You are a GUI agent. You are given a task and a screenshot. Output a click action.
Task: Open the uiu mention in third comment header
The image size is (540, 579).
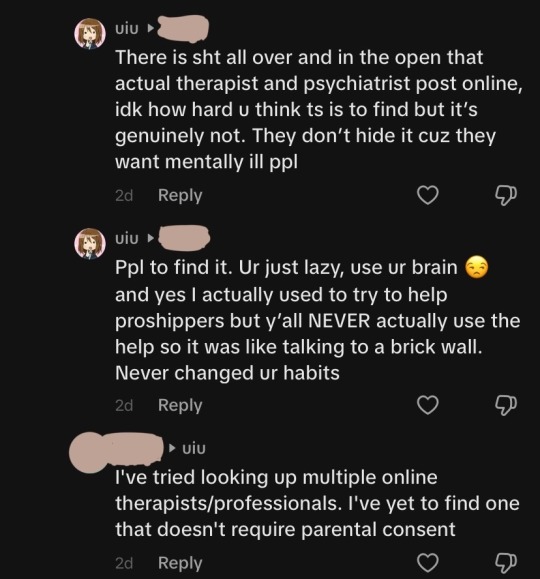(194, 448)
